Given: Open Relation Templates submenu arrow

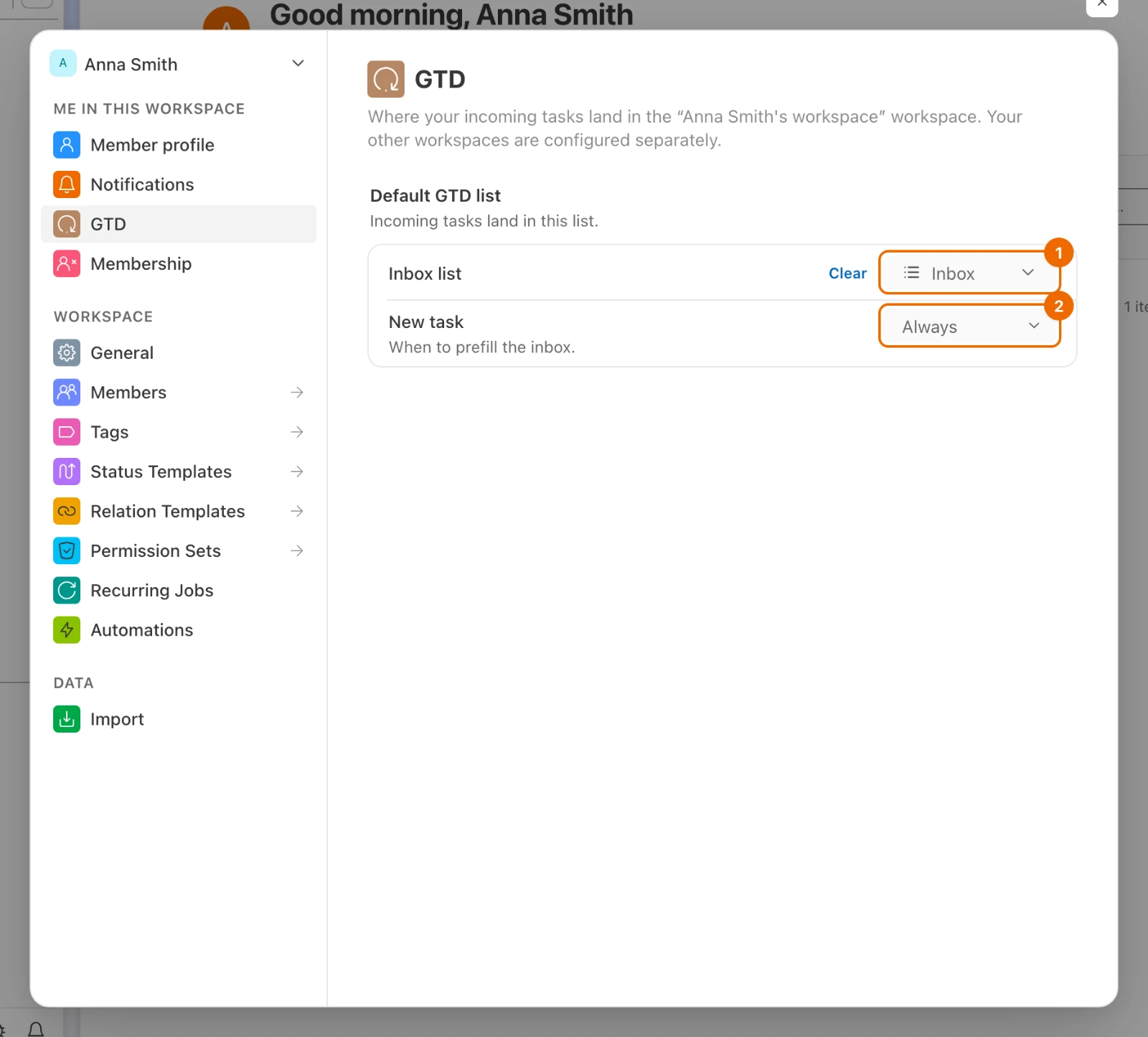Looking at the screenshot, I should [x=297, y=511].
